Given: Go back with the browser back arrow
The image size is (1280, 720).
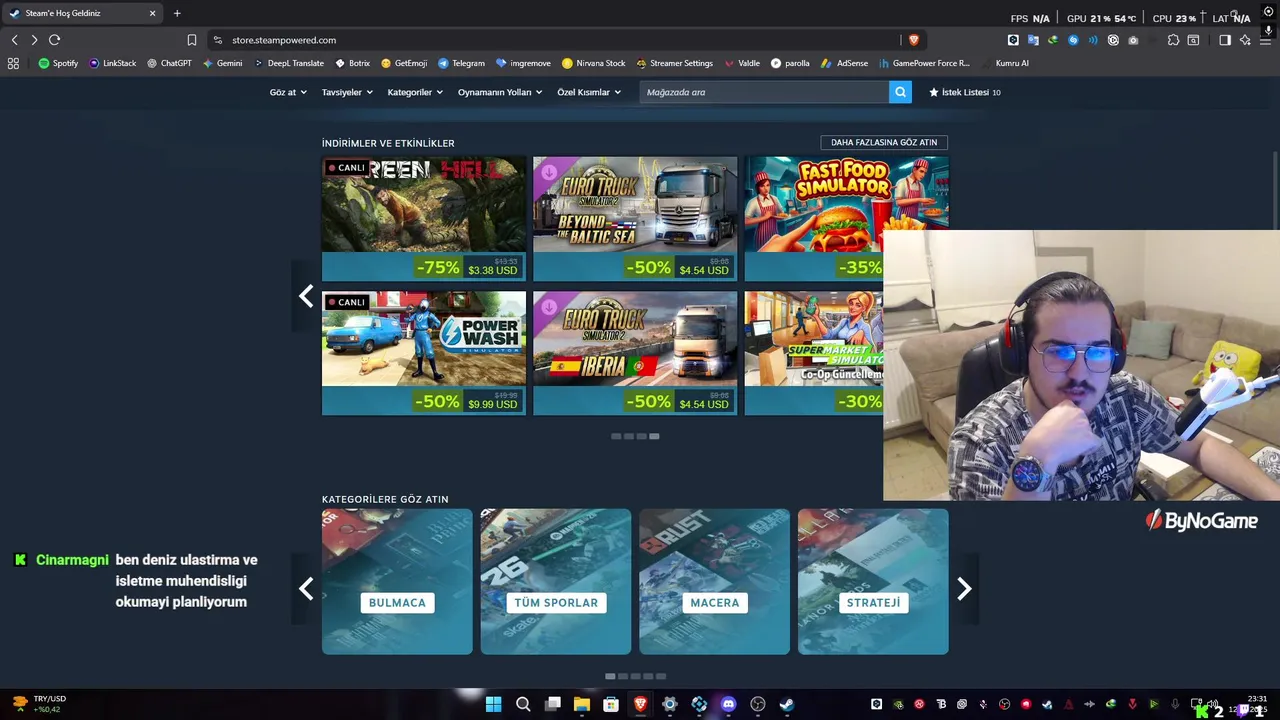Looking at the screenshot, I should [14, 40].
